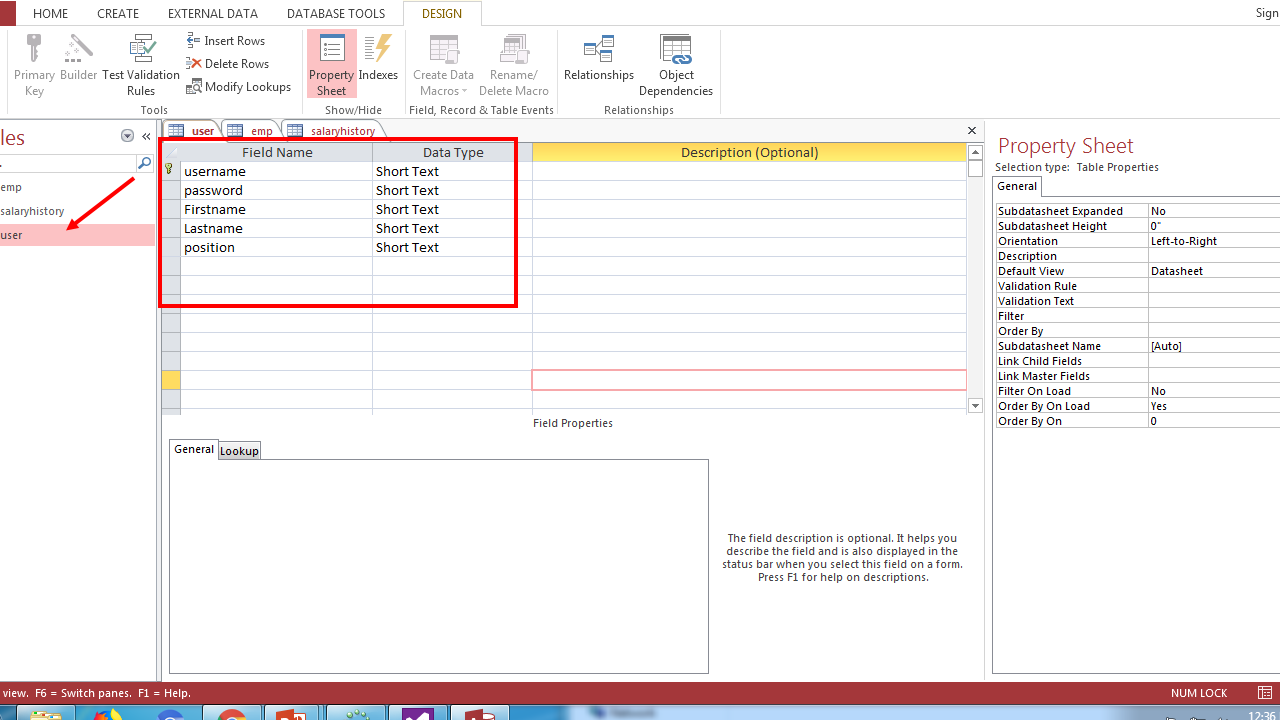The width and height of the screenshot is (1280, 720).
Task: Open the Indexes window
Action: pos(378,60)
